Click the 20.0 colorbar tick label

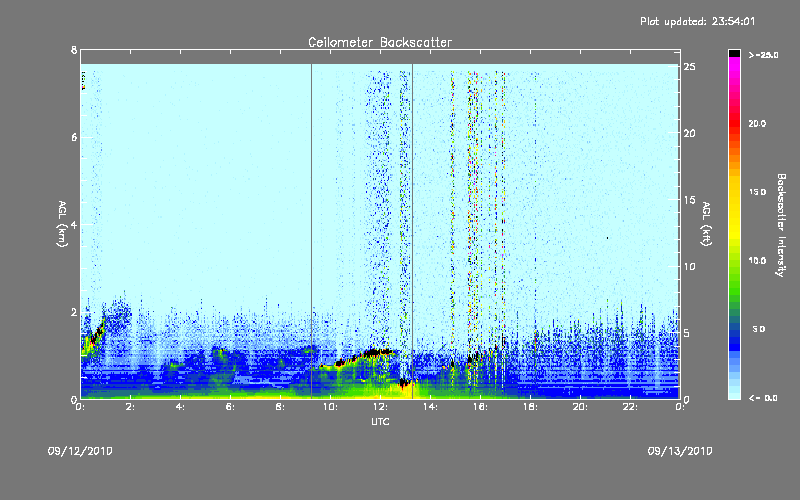coord(757,123)
